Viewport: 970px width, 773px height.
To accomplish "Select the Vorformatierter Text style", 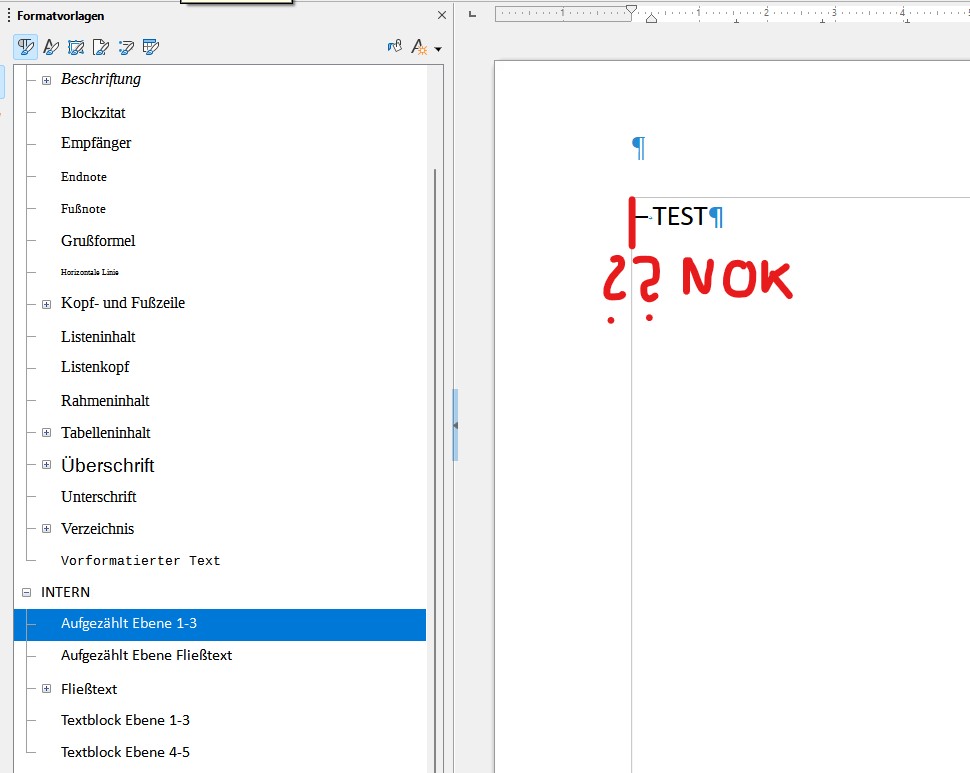I will (140, 561).
